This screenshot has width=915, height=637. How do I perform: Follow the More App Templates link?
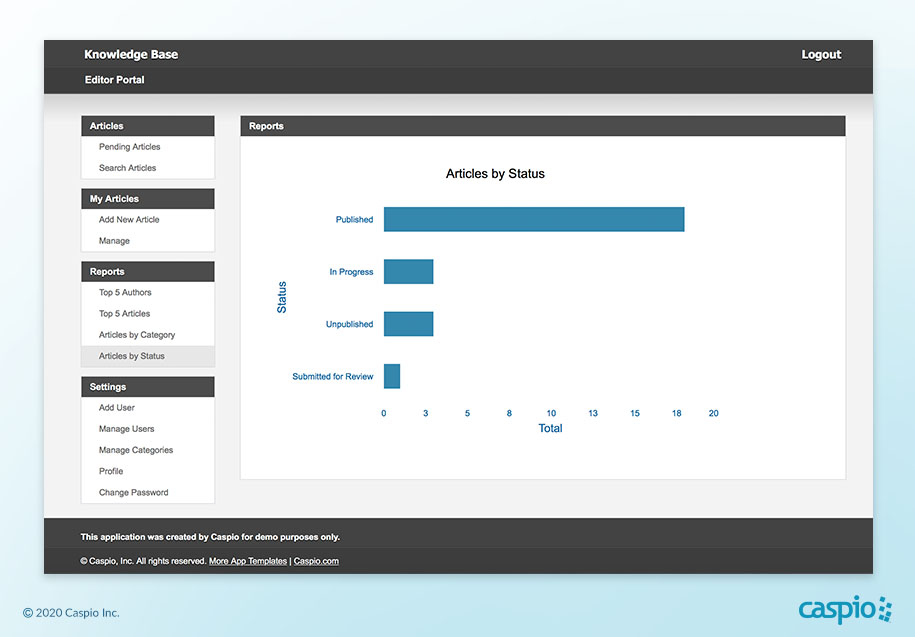[x=248, y=561]
